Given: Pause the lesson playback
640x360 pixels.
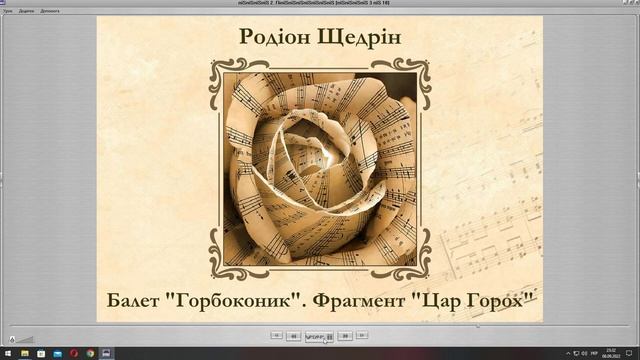Looking at the screenshot, I should tap(319, 337).
